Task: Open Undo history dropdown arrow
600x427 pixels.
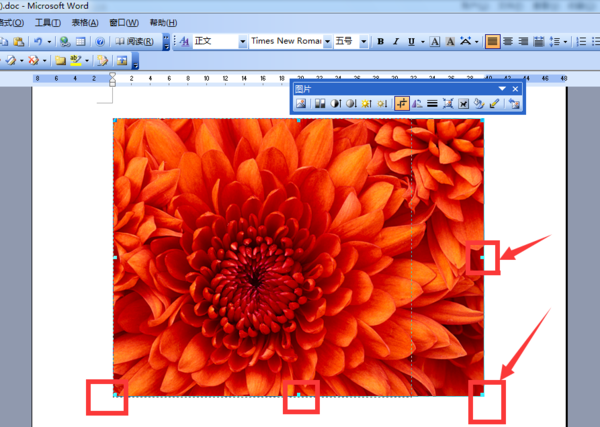Action: [x=49, y=42]
